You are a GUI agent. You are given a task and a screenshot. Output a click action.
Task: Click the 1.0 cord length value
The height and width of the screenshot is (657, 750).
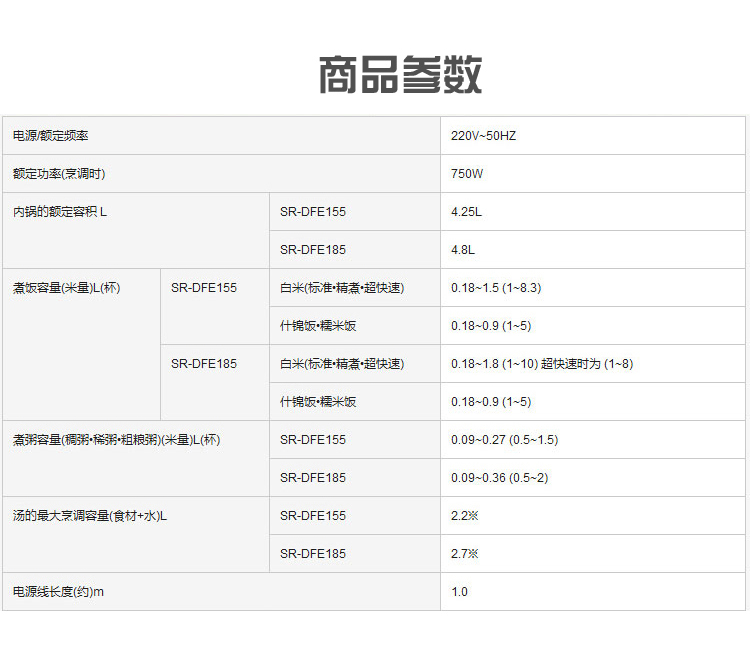tap(459, 592)
